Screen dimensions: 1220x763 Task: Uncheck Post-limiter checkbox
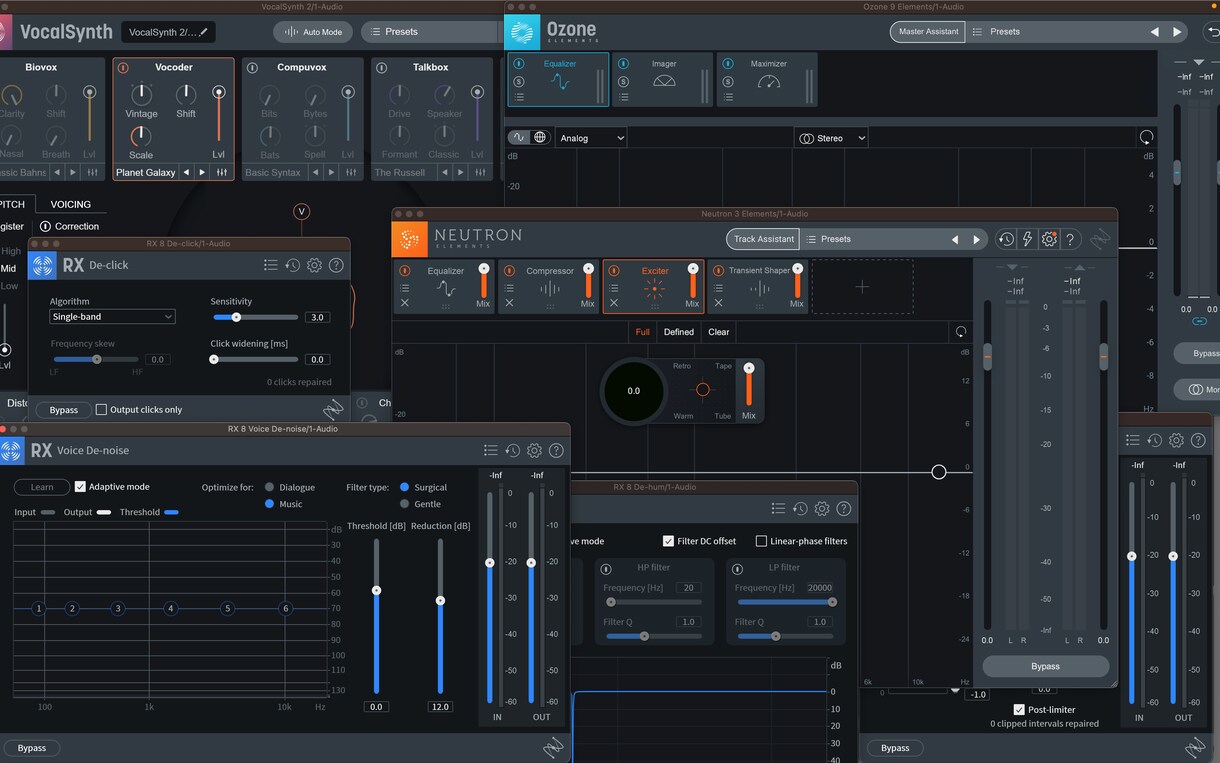click(1019, 710)
